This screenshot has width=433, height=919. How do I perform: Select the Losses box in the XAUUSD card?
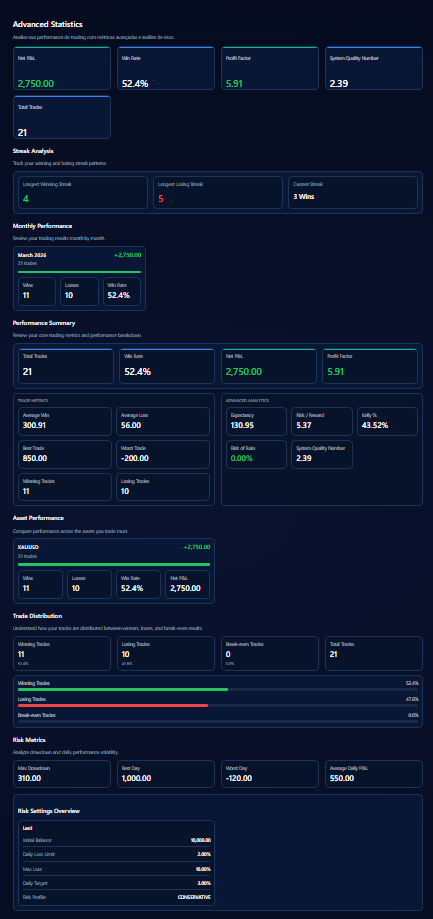click(x=90, y=584)
